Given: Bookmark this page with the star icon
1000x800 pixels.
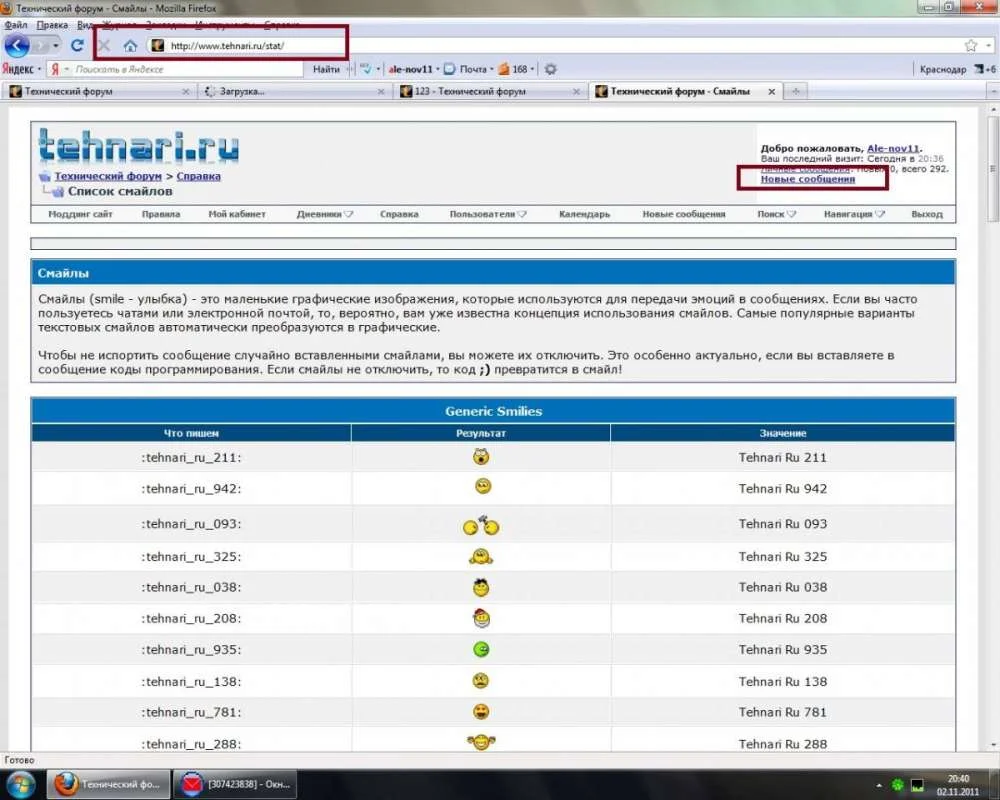Looking at the screenshot, I should click(971, 46).
